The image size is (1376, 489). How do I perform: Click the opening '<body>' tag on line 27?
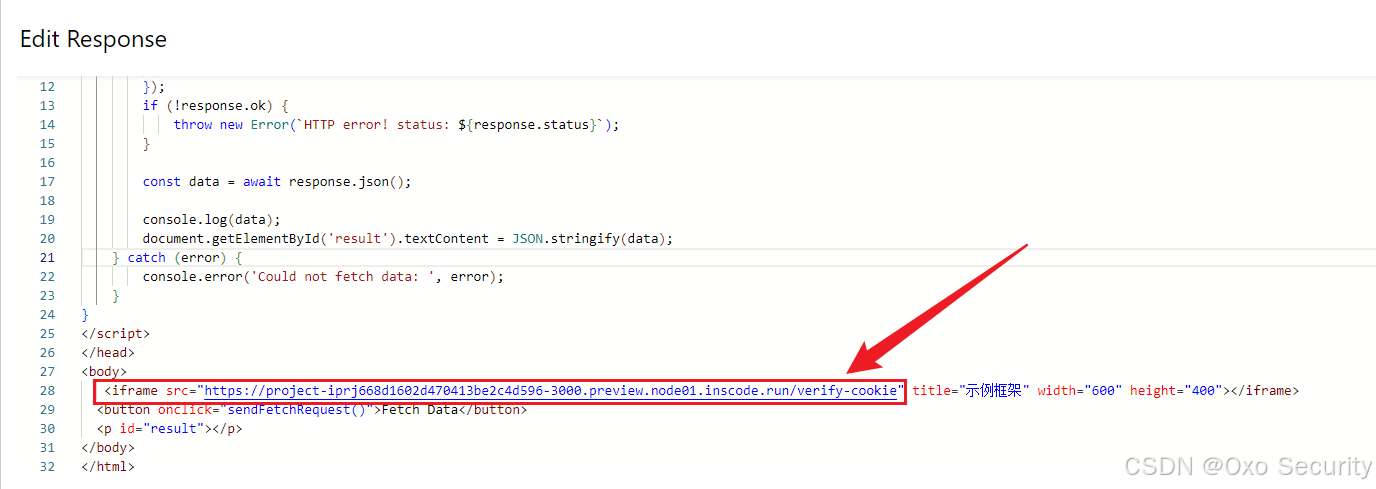coord(104,372)
